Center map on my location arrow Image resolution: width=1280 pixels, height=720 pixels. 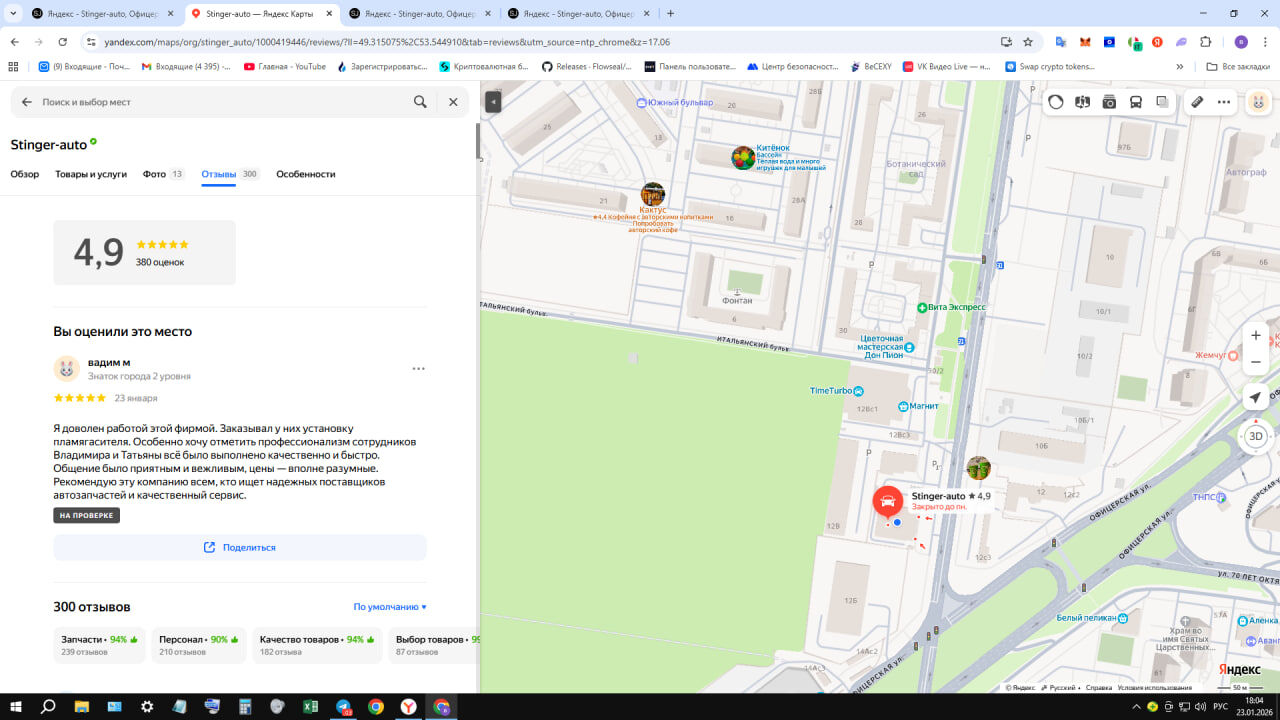[x=1256, y=398]
